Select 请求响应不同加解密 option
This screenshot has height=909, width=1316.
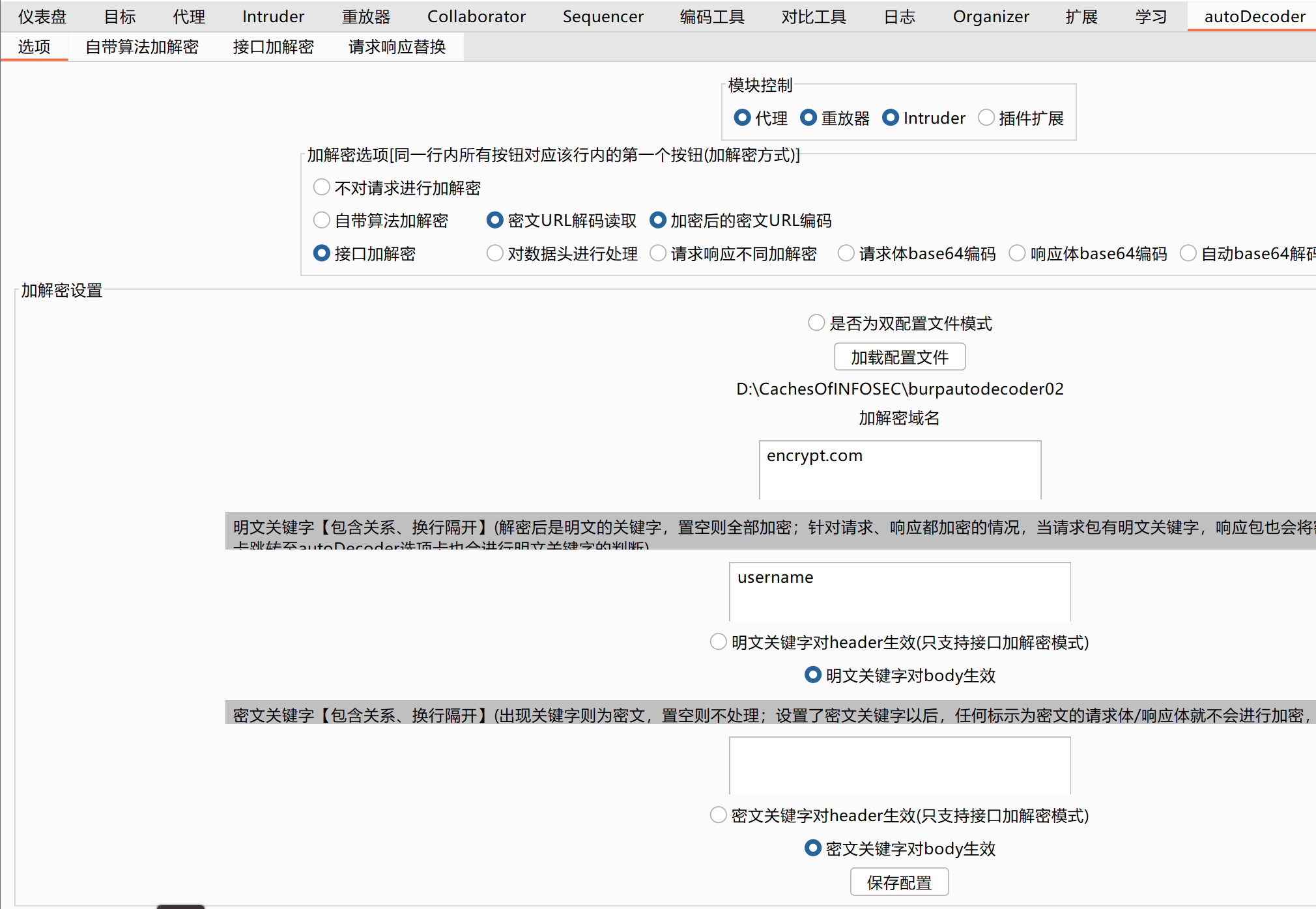tap(658, 253)
